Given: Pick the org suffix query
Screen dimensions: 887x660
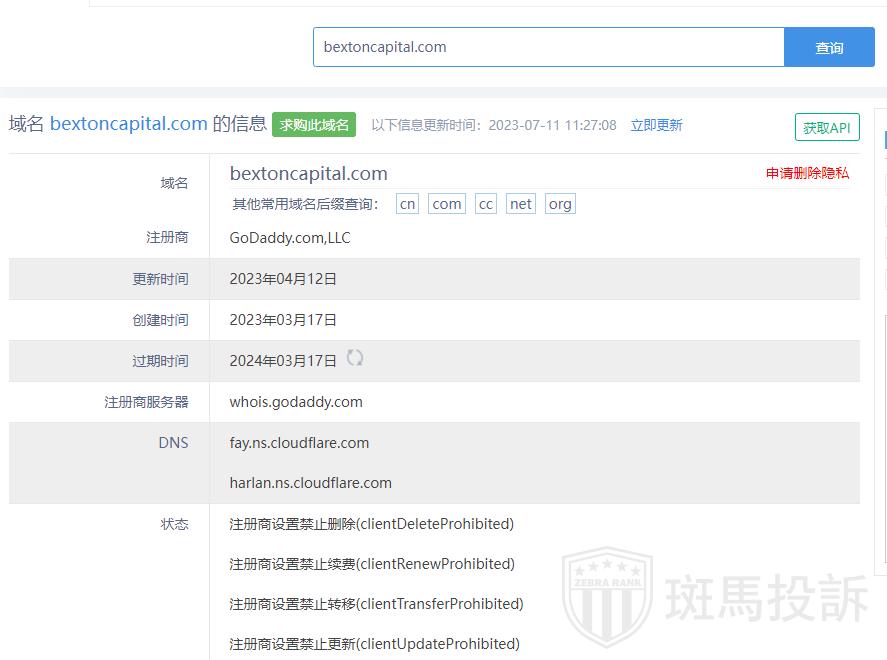Looking at the screenshot, I should [x=560, y=204].
